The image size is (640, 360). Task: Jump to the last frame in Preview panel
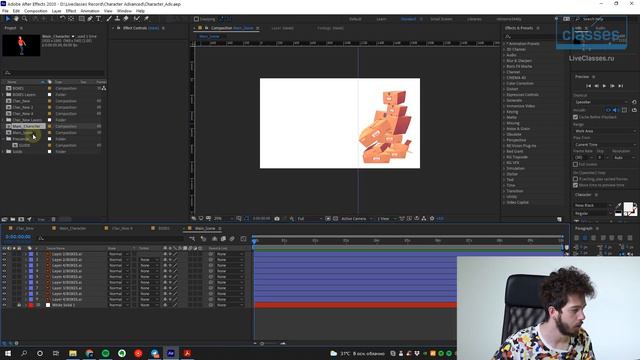point(620,86)
